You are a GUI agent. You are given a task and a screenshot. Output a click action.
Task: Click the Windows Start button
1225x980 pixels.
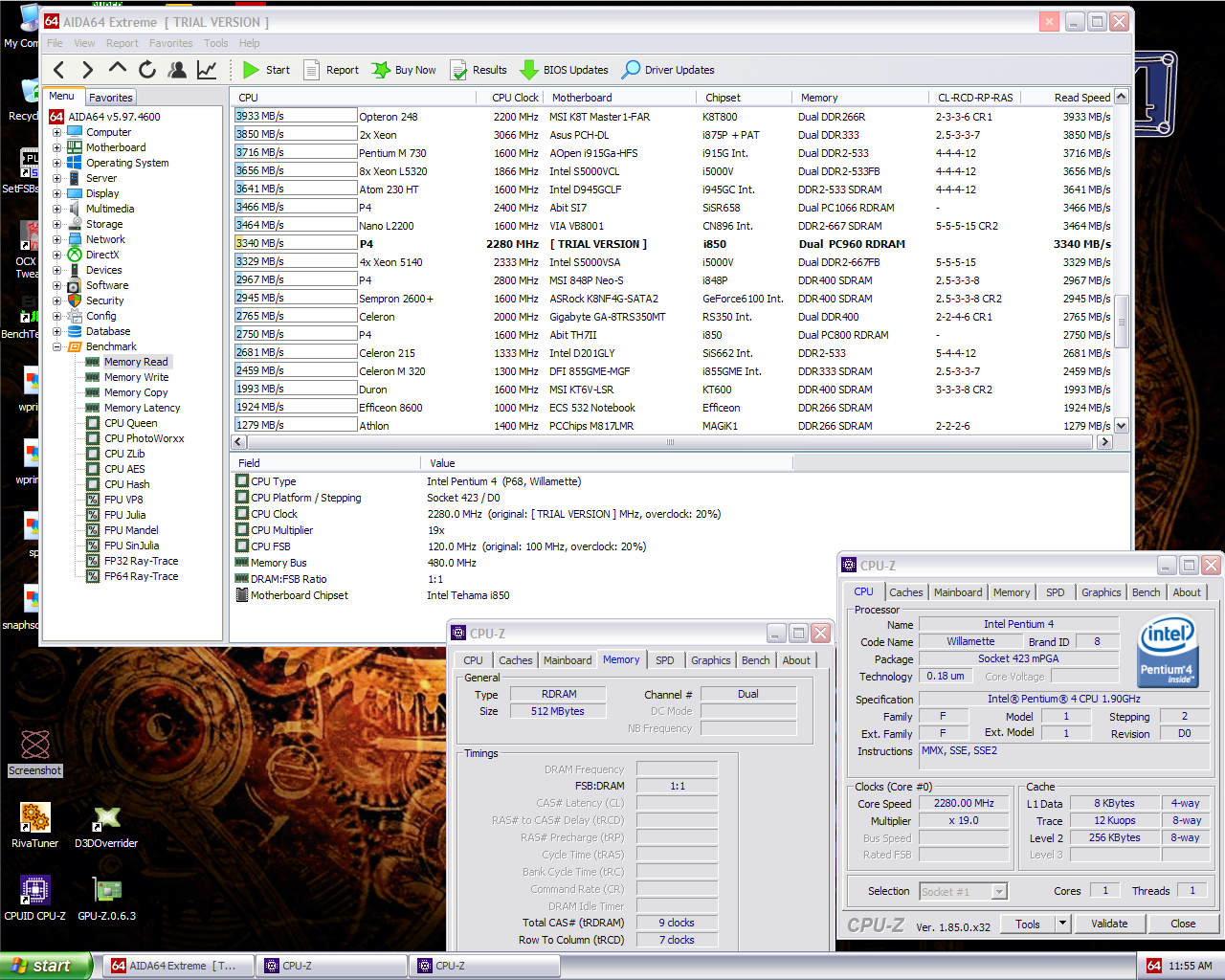46,966
